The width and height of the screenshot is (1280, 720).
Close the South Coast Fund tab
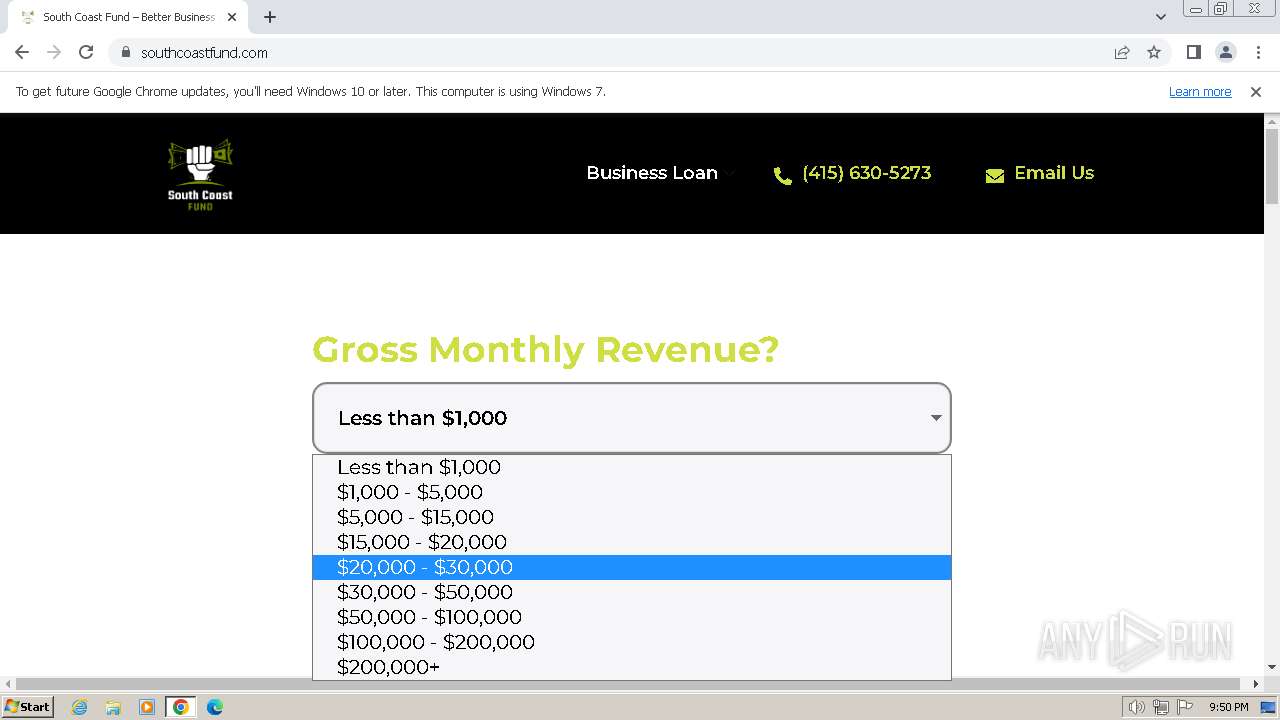(x=232, y=17)
